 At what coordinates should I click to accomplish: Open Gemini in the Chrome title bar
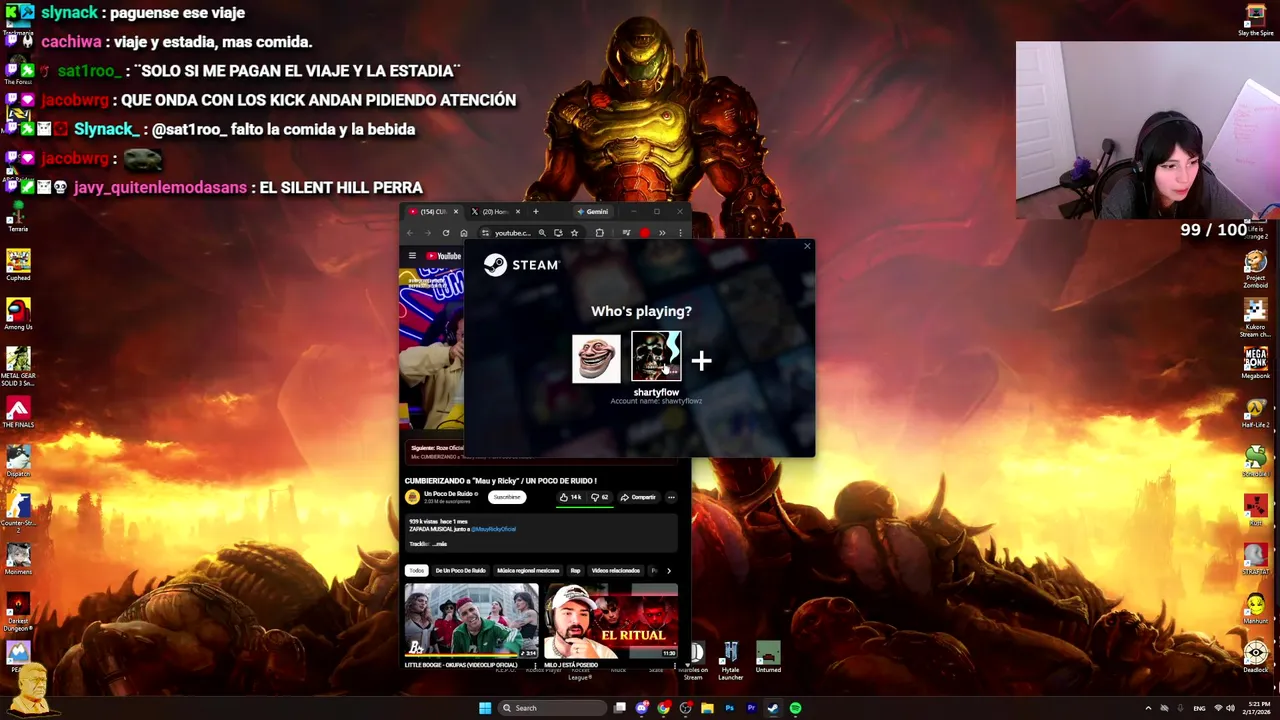[592, 211]
